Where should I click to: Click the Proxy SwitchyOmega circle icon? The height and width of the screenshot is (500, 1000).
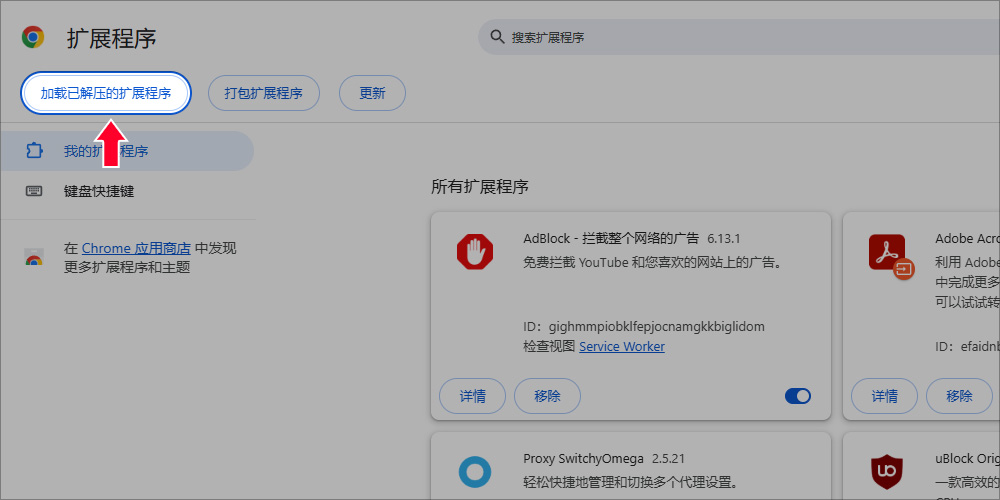[x=475, y=473]
